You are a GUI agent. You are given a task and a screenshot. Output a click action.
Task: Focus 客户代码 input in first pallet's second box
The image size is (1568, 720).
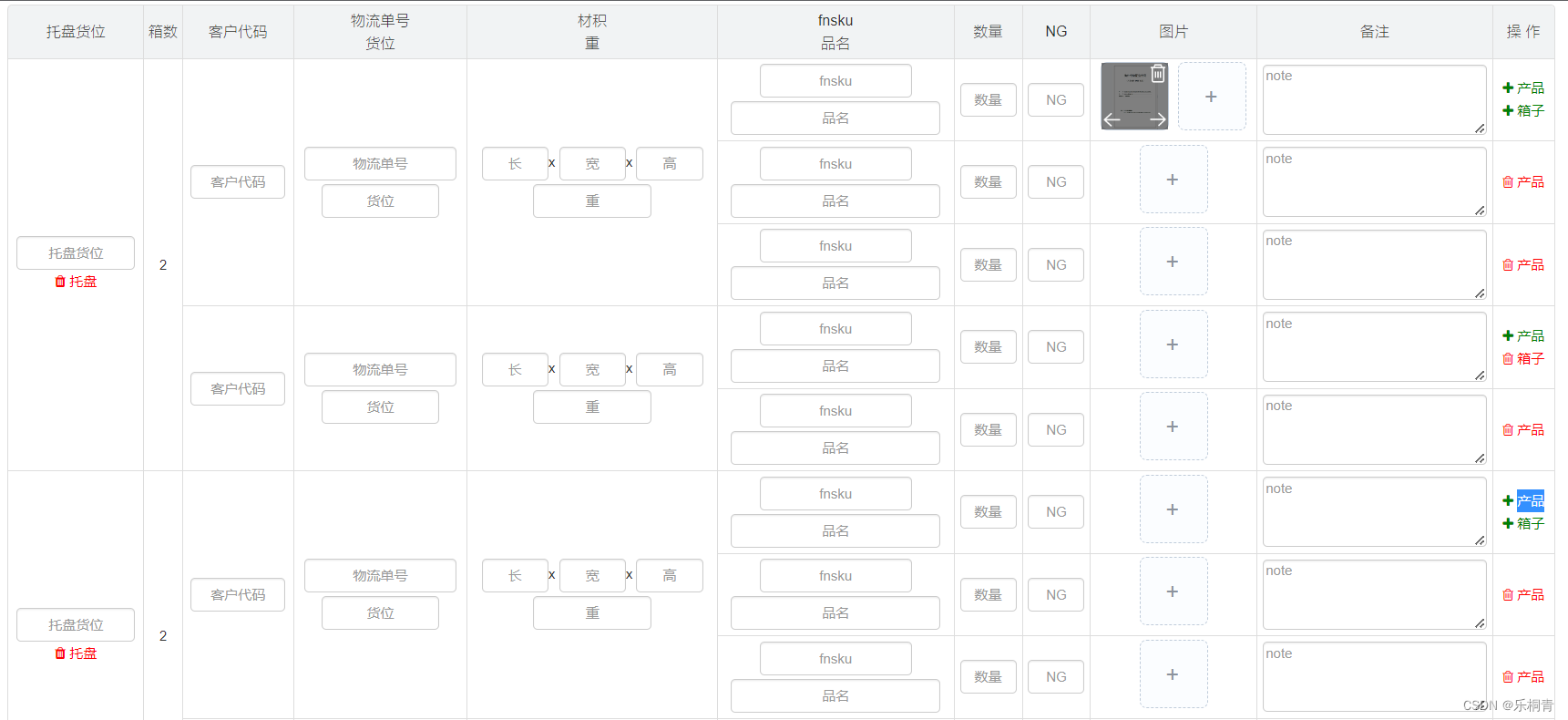point(238,389)
